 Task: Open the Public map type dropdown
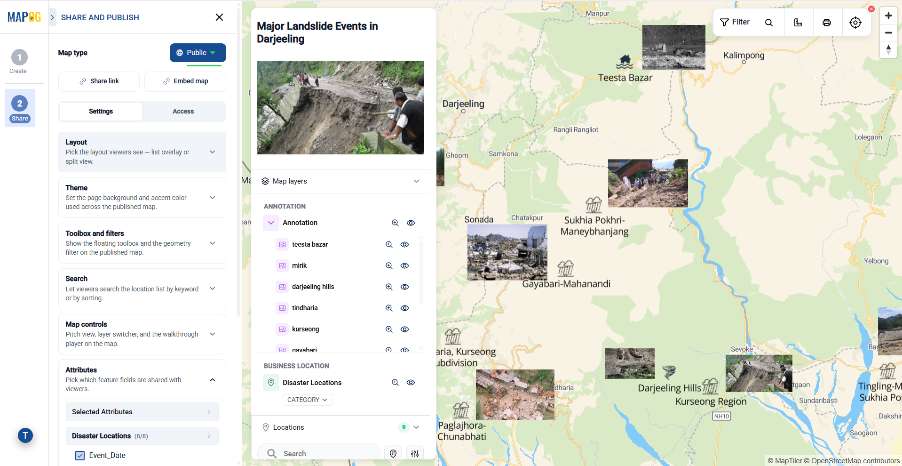(198, 52)
